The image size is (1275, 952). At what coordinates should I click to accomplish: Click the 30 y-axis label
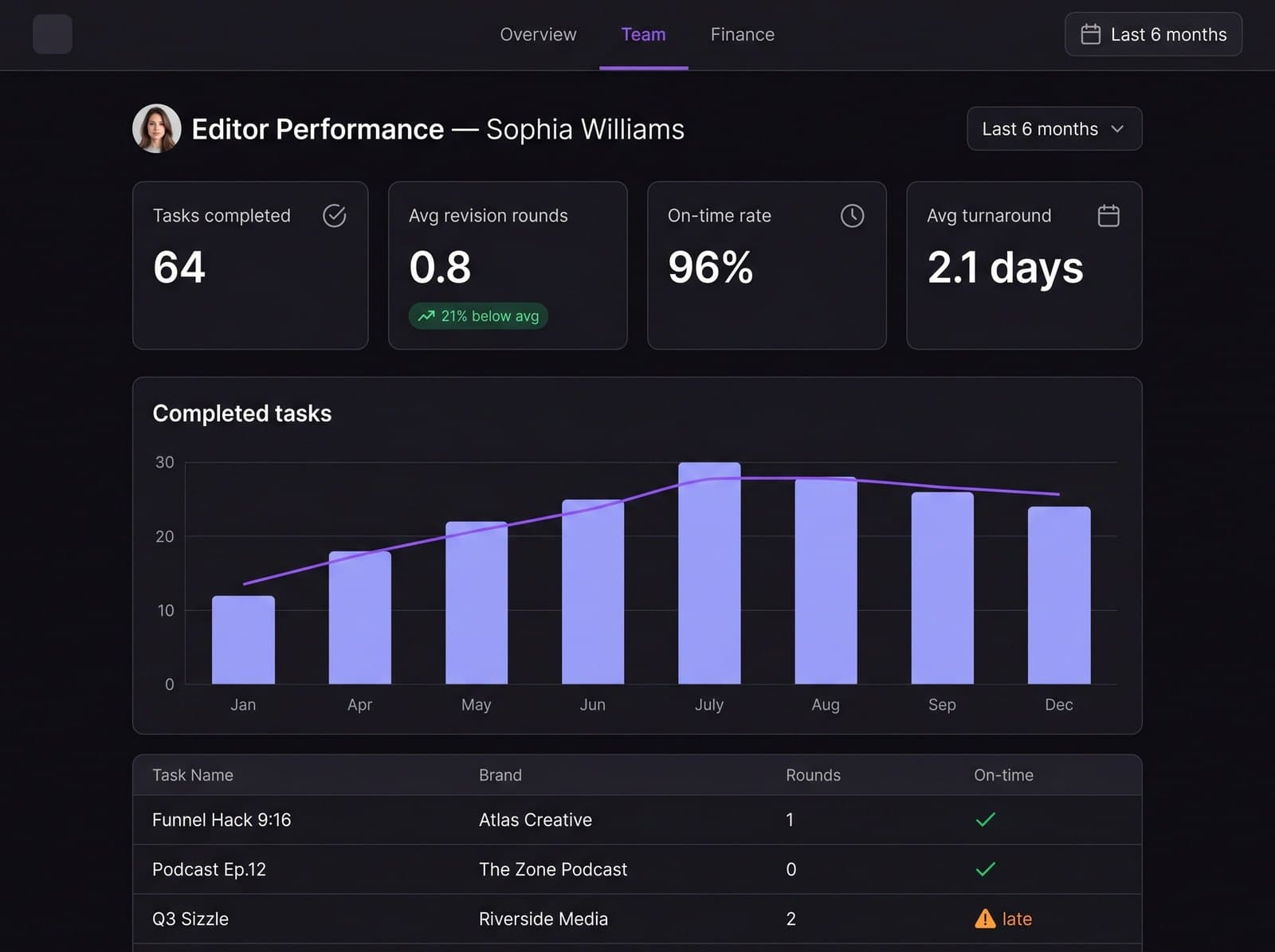164,462
